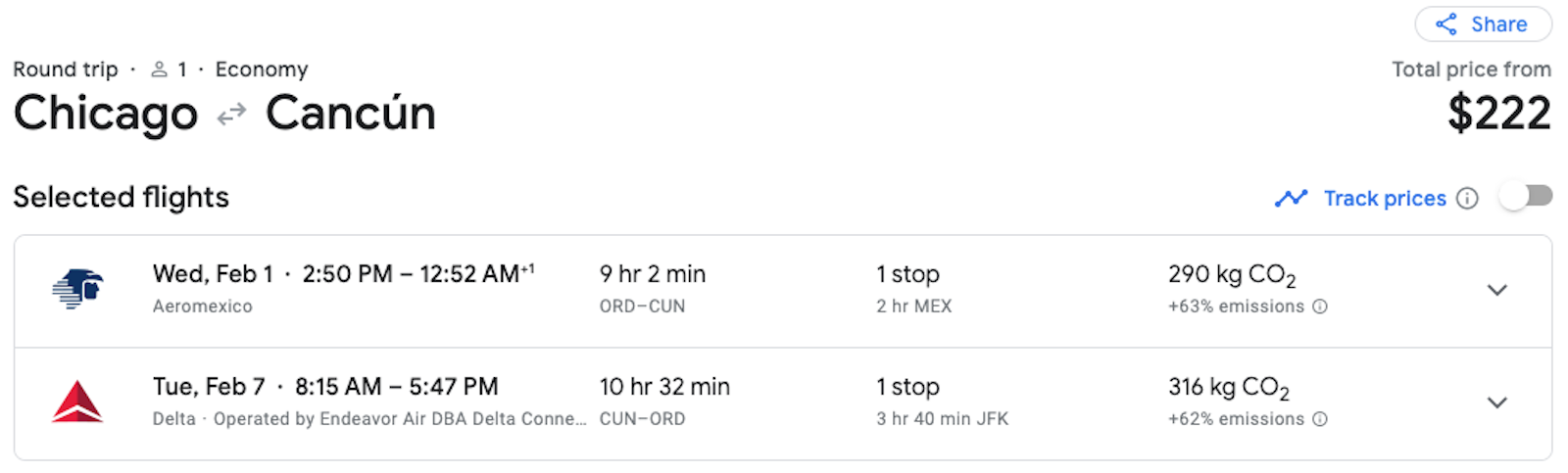The width and height of the screenshot is (1568, 473).
Task: Toggle the Track prices switch
Action: pos(1527,197)
